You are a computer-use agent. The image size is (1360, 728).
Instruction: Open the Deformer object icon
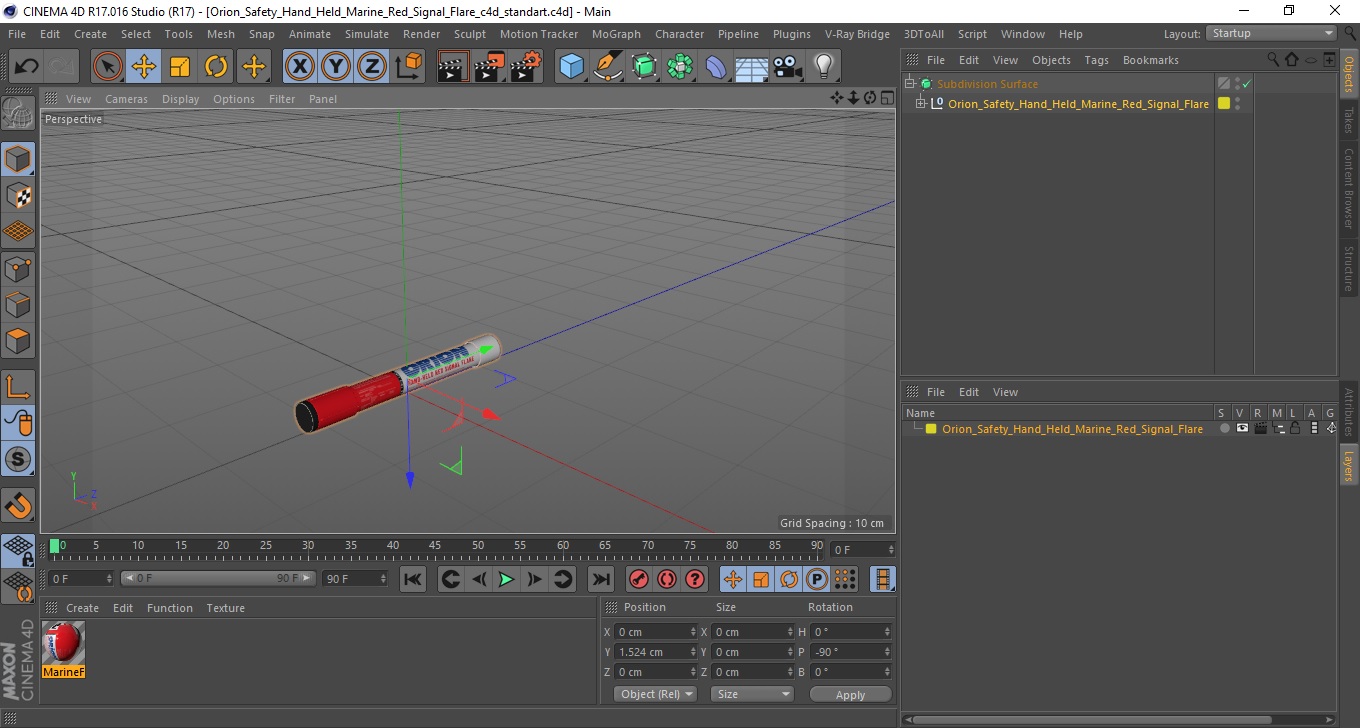(716, 67)
